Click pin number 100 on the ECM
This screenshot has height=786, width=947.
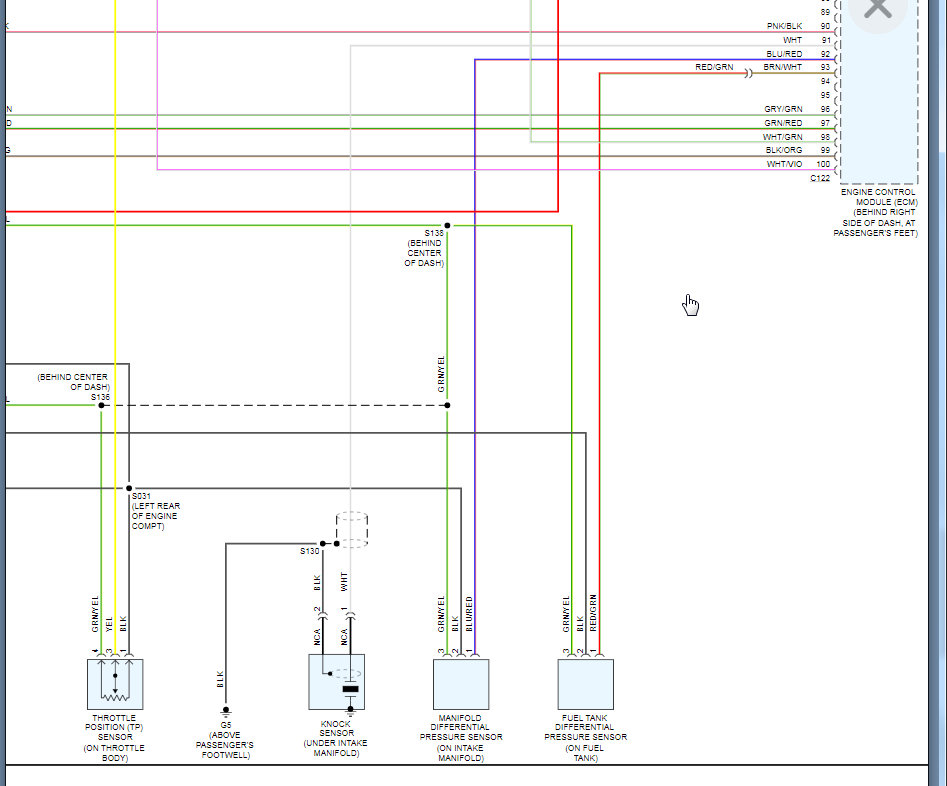tap(823, 164)
